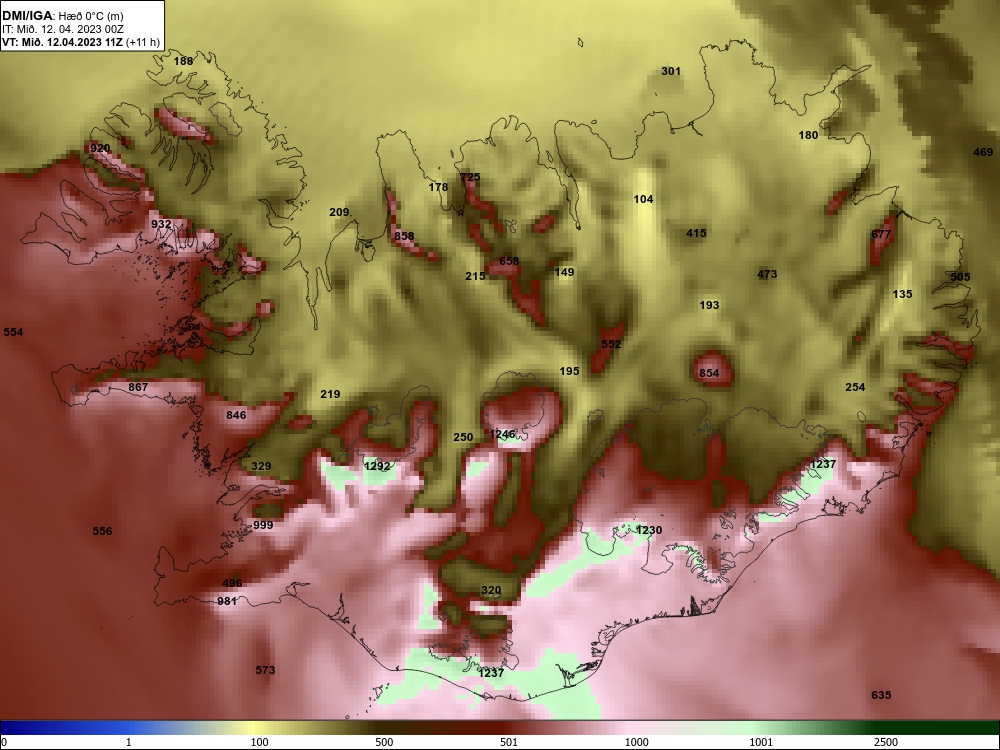Click the map value '635'

click(x=881, y=695)
